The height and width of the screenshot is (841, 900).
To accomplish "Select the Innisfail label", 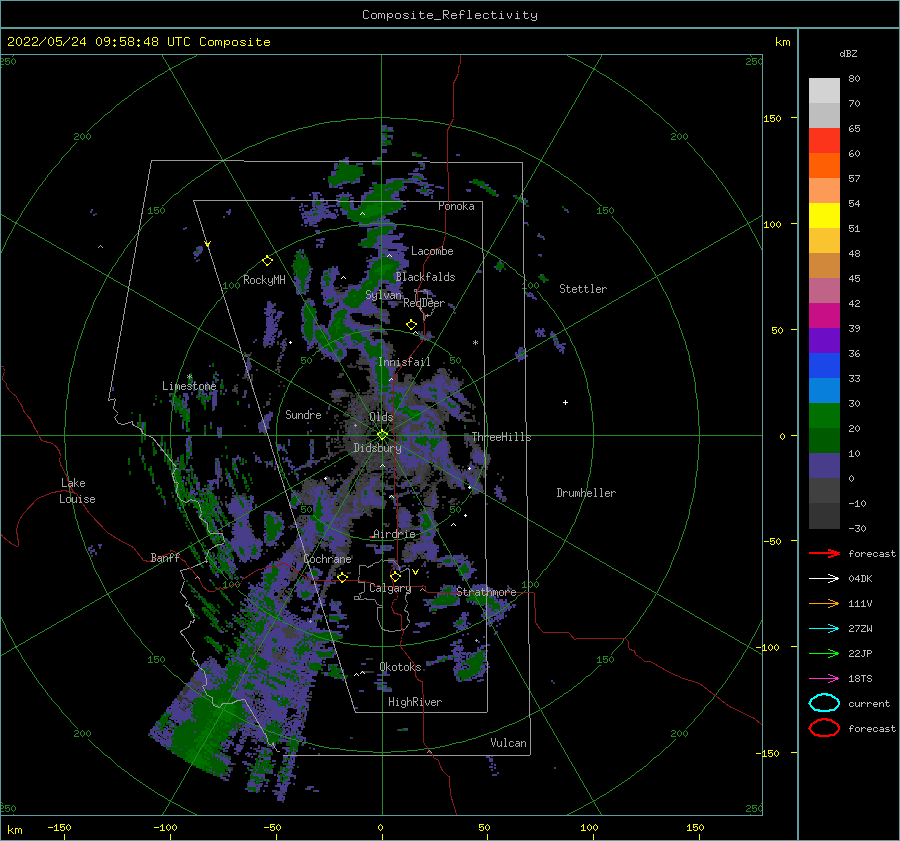I will (x=404, y=362).
